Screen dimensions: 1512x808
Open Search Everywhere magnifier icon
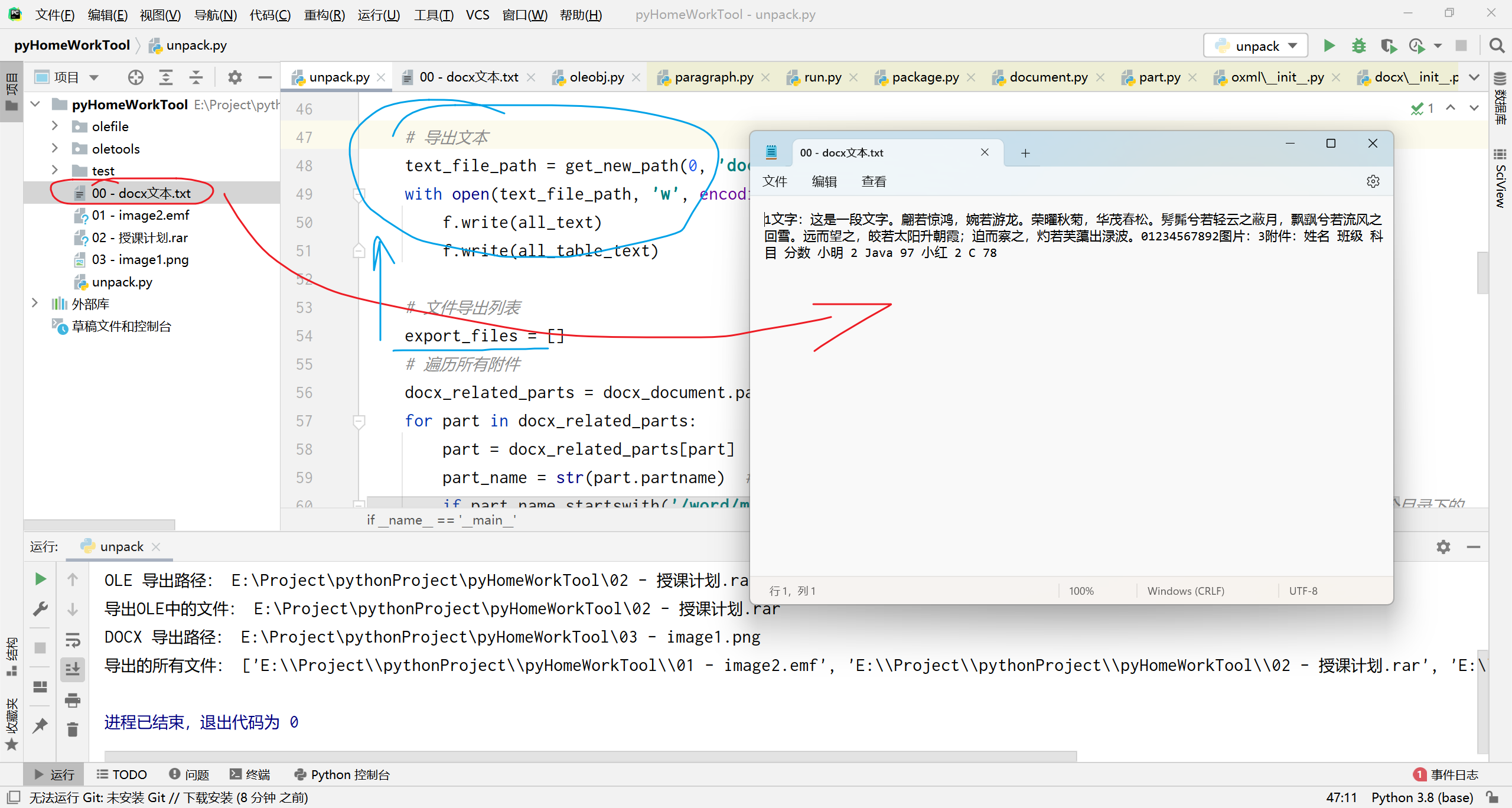click(x=1497, y=45)
